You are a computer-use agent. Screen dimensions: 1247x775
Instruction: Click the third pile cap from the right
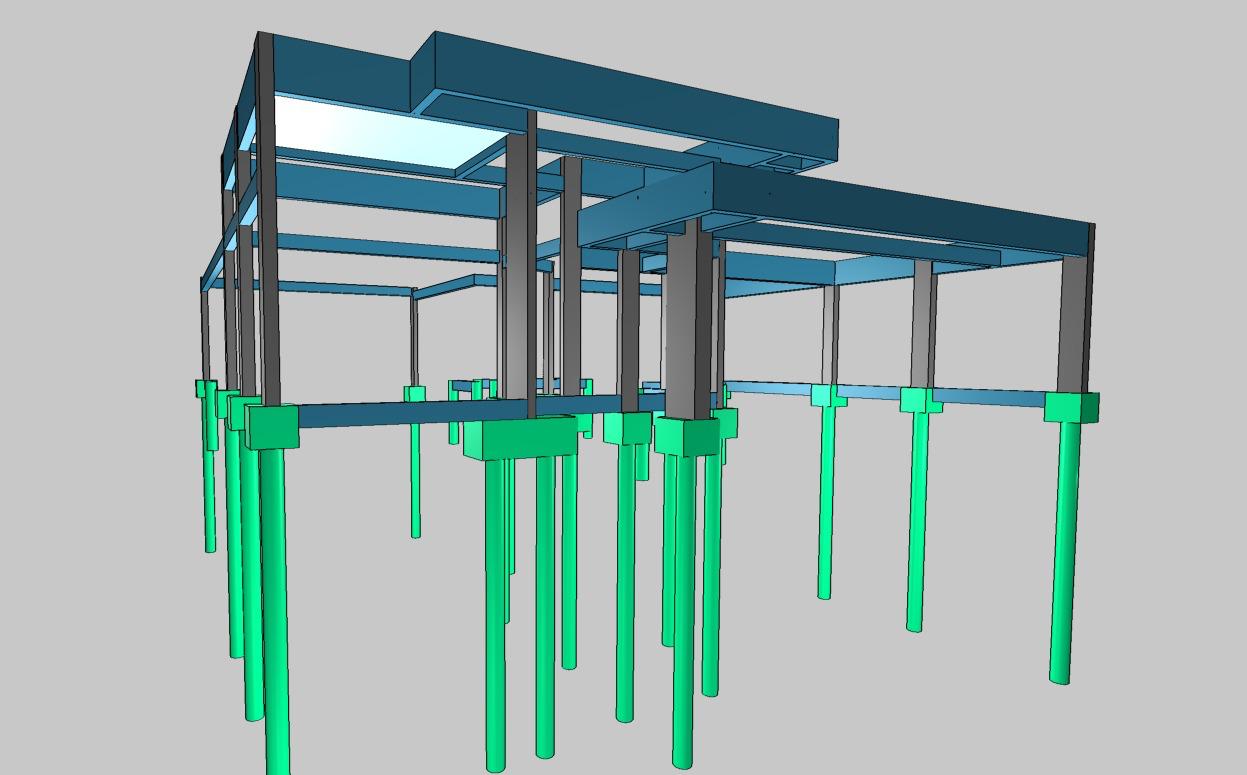click(827, 397)
